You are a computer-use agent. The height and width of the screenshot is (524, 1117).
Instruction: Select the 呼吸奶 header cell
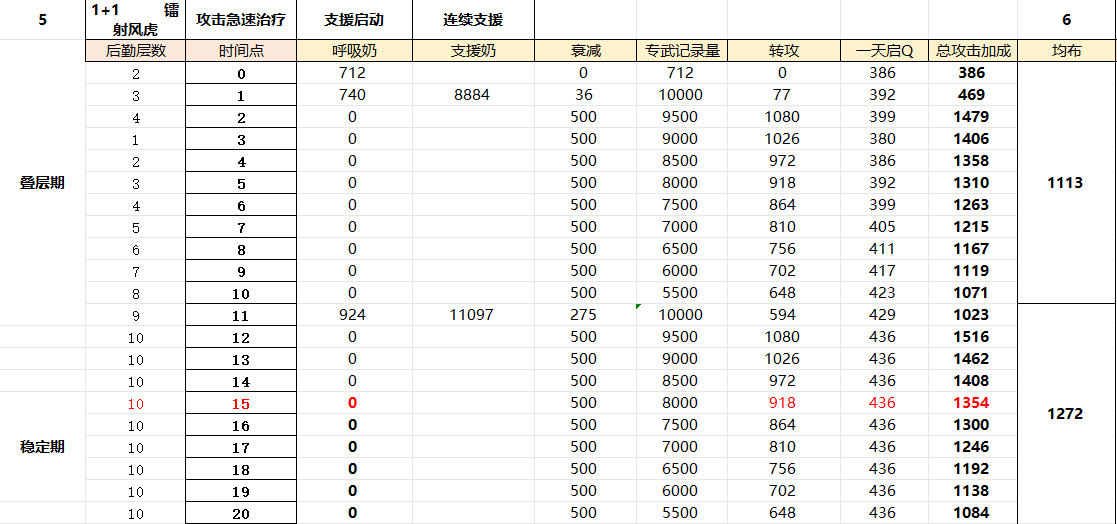tap(354, 51)
